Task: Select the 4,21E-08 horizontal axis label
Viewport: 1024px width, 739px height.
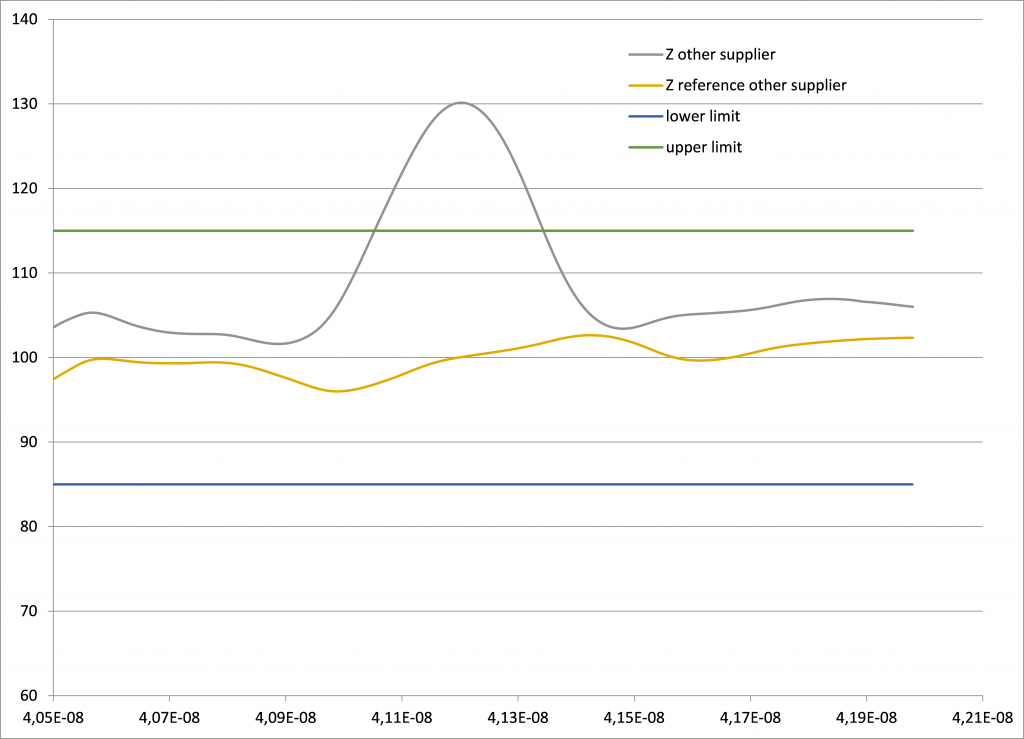Action: coord(981,717)
